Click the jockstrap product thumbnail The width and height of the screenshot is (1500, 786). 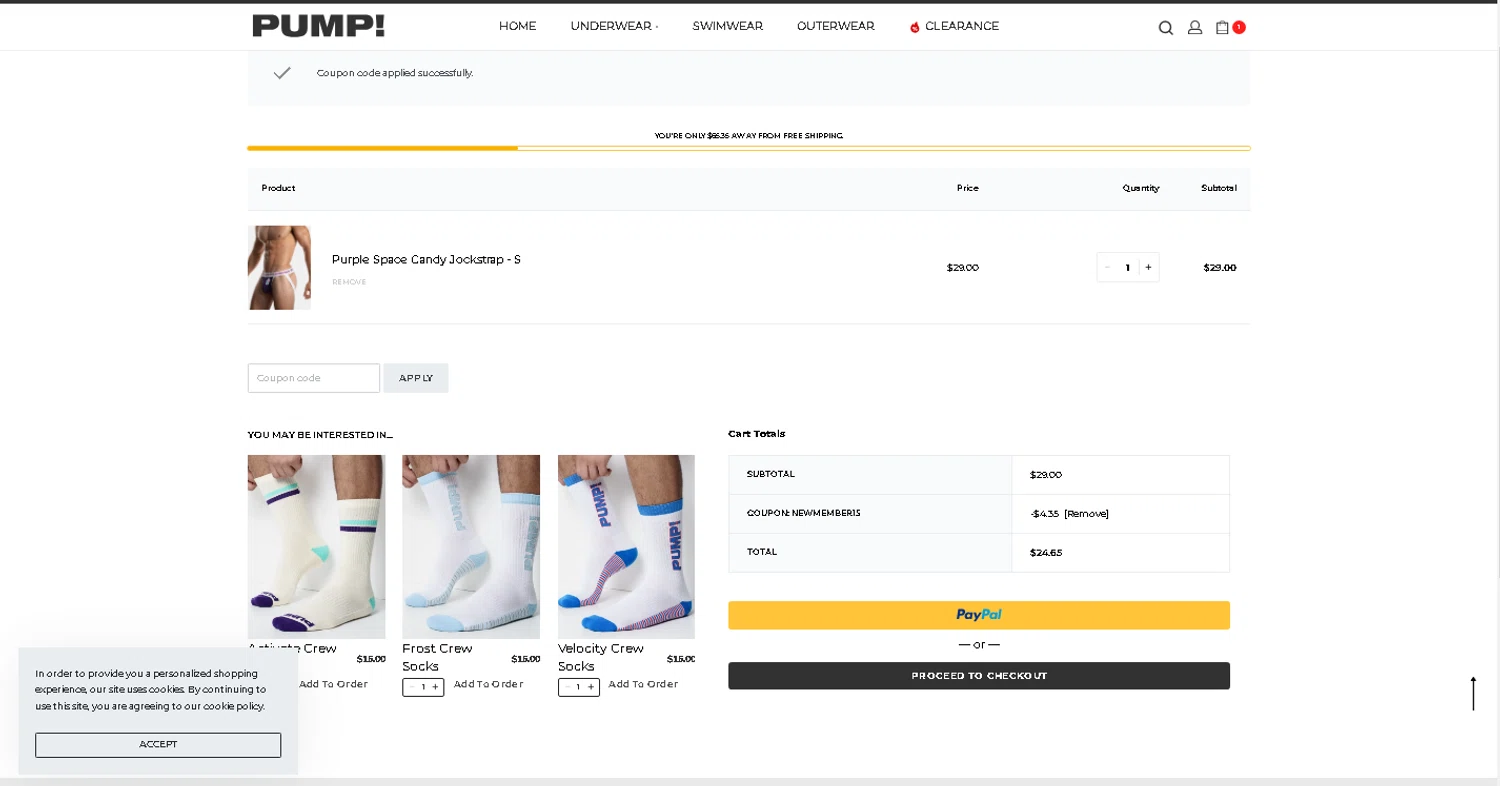279,267
